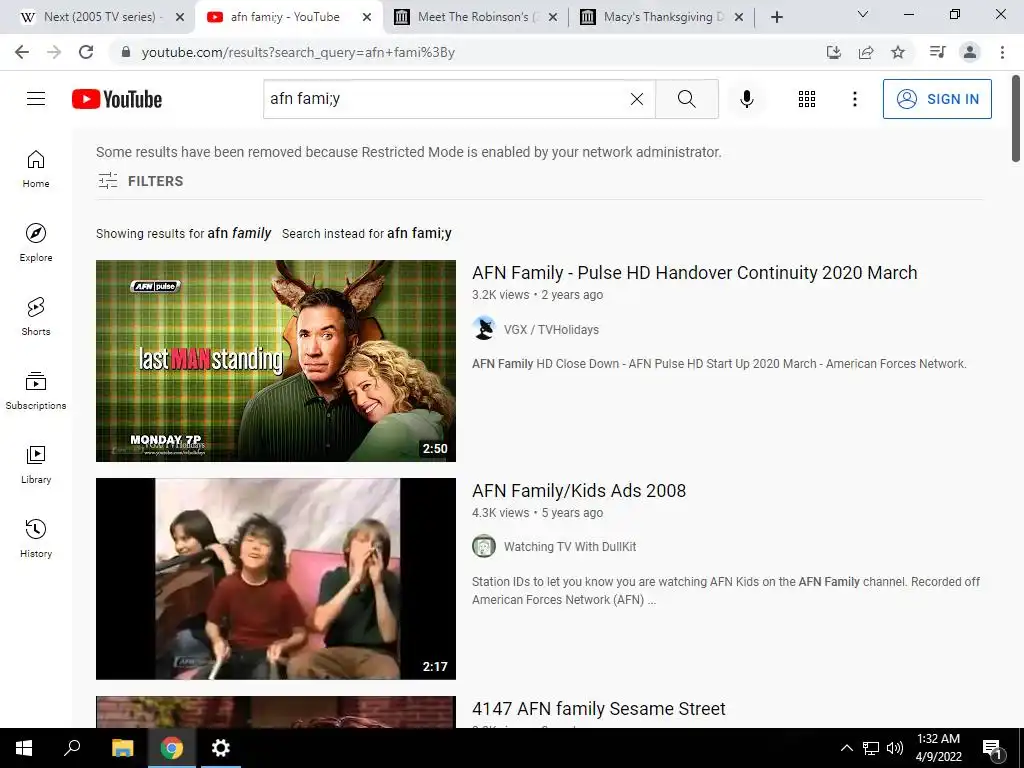Open Shorts in the sidebar
The height and width of the screenshot is (768, 1024).
(x=36, y=317)
